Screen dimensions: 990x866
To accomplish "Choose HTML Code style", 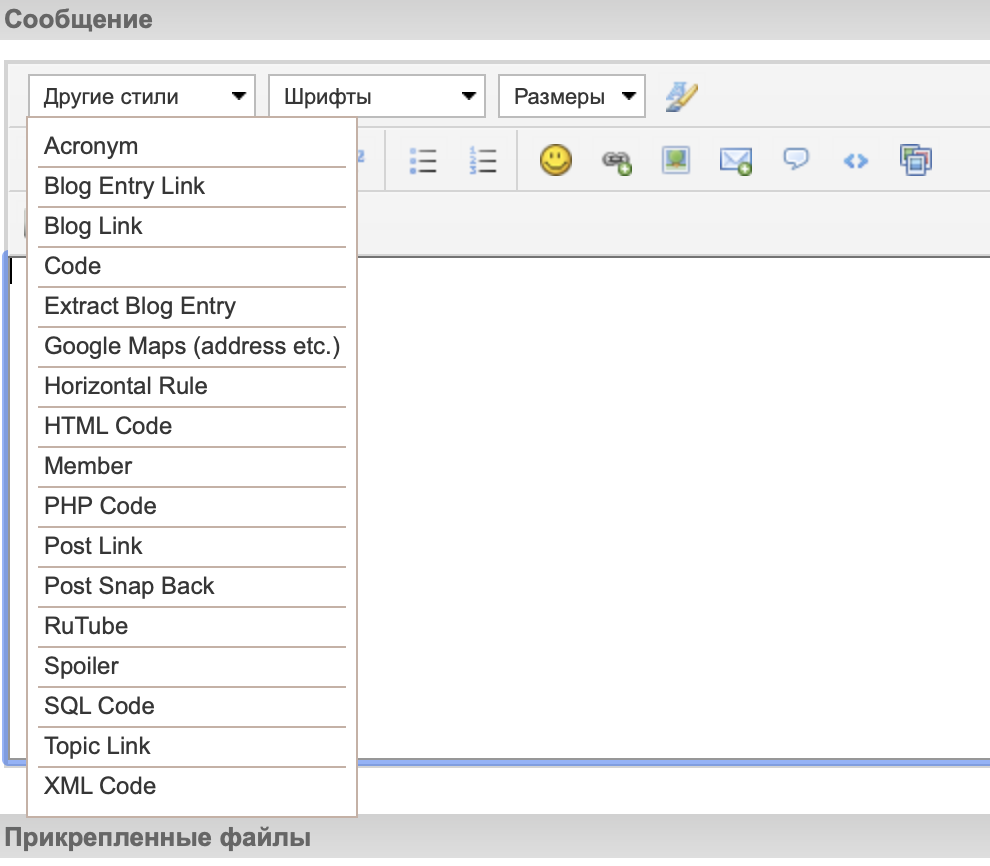I will (x=192, y=426).
